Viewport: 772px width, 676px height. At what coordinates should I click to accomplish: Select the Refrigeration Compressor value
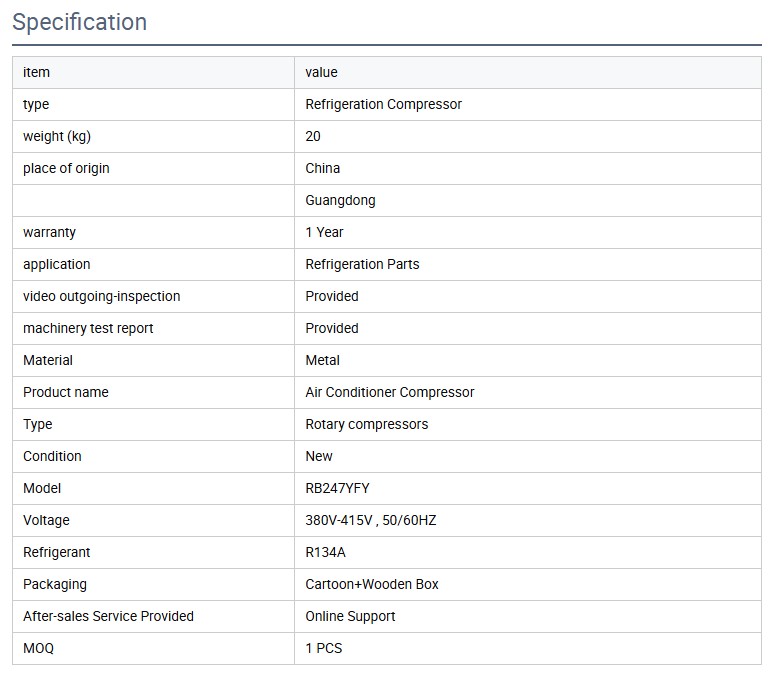pos(383,104)
